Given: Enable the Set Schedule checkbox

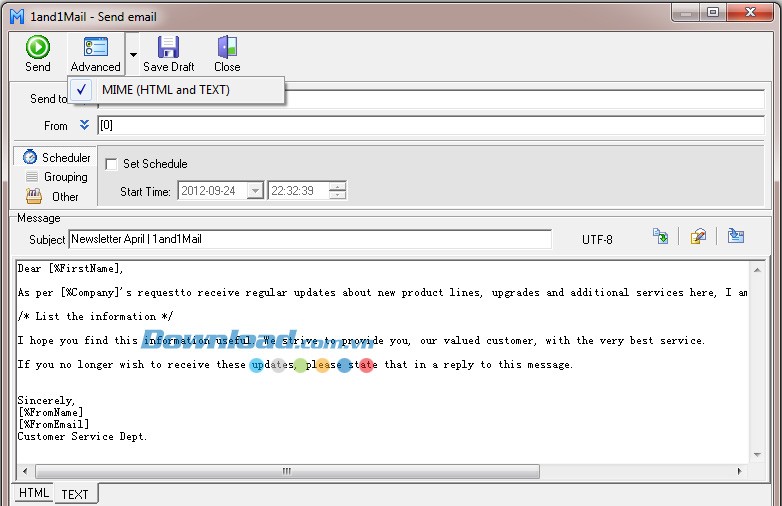Looking at the screenshot, I should click(112, 164).
